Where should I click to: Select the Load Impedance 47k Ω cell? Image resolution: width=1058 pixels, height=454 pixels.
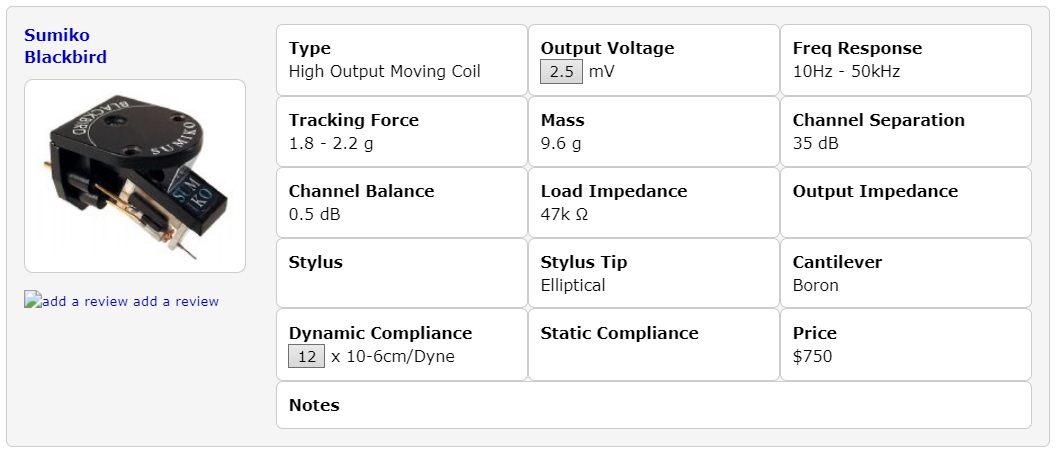tap(653, 202)
